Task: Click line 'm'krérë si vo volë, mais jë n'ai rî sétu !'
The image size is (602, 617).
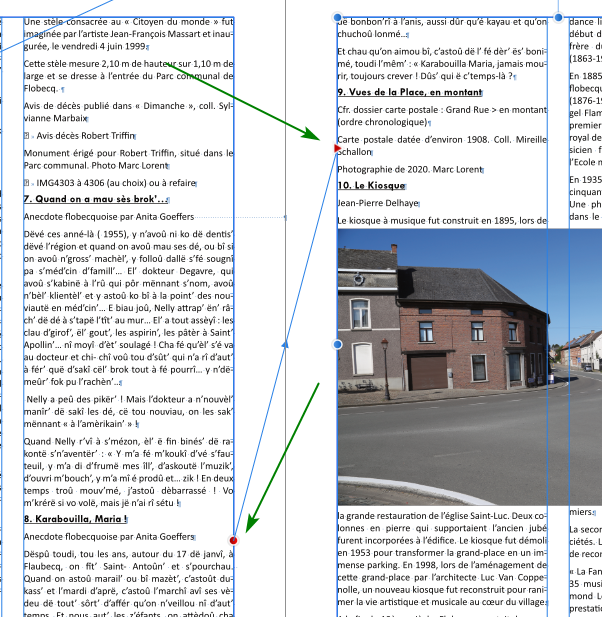Action: 102,503
